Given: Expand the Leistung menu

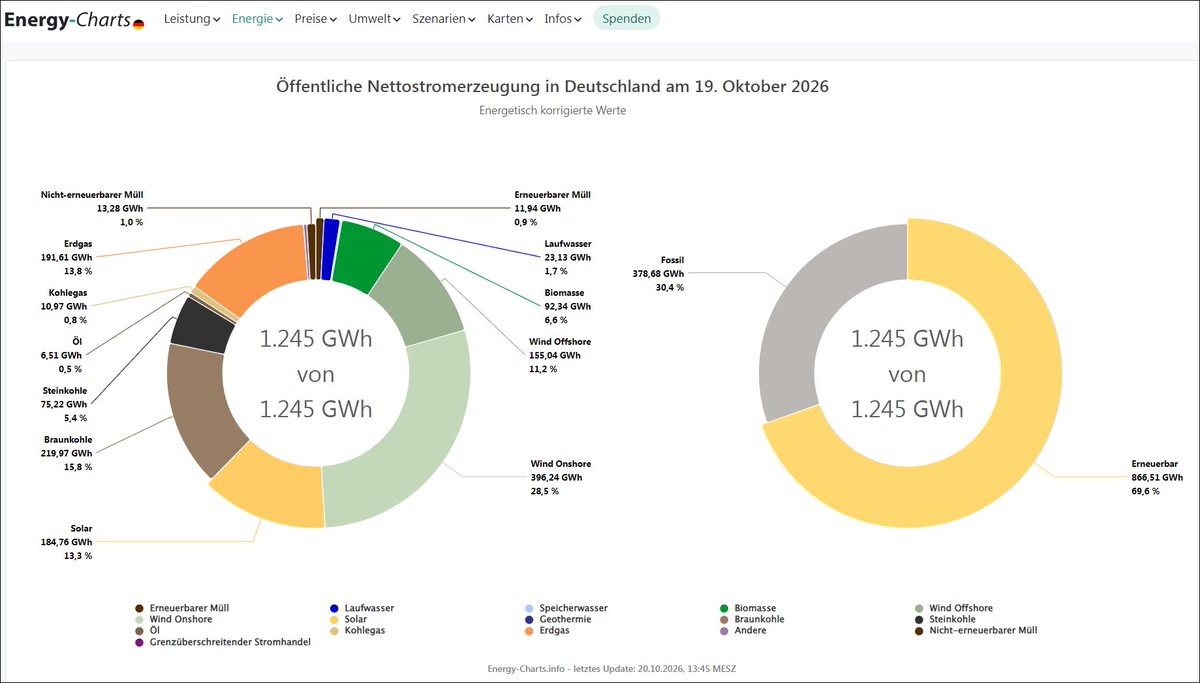Looking at the screenshot, I should [x=192, y=19].
